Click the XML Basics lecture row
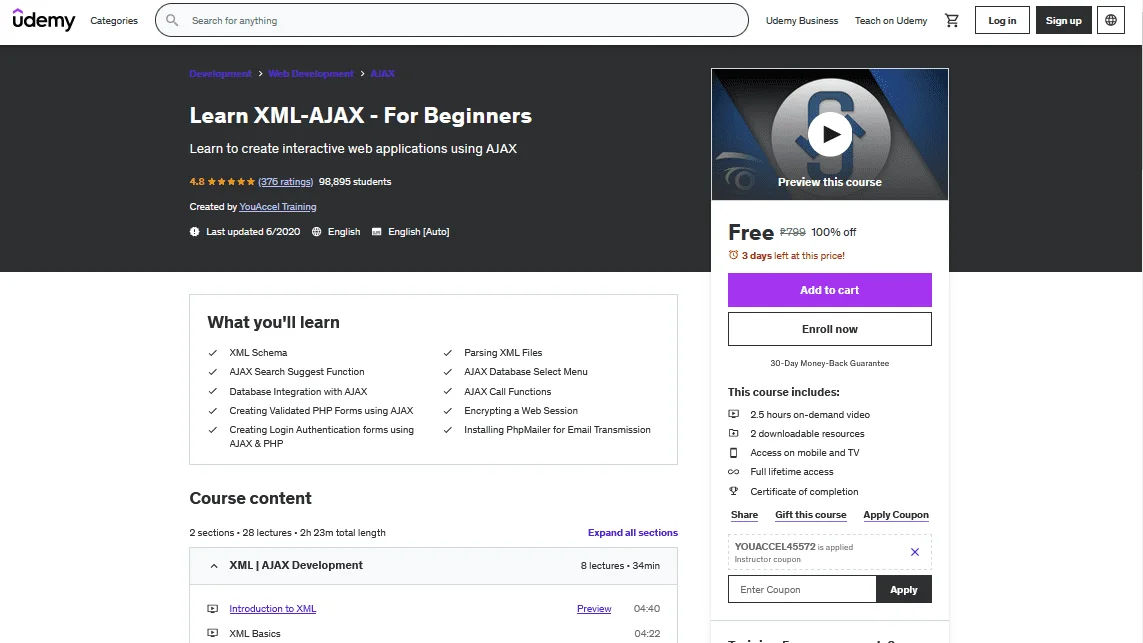Image resolution: width=1143 pixels, height=643 pixels. coord(433,634)
